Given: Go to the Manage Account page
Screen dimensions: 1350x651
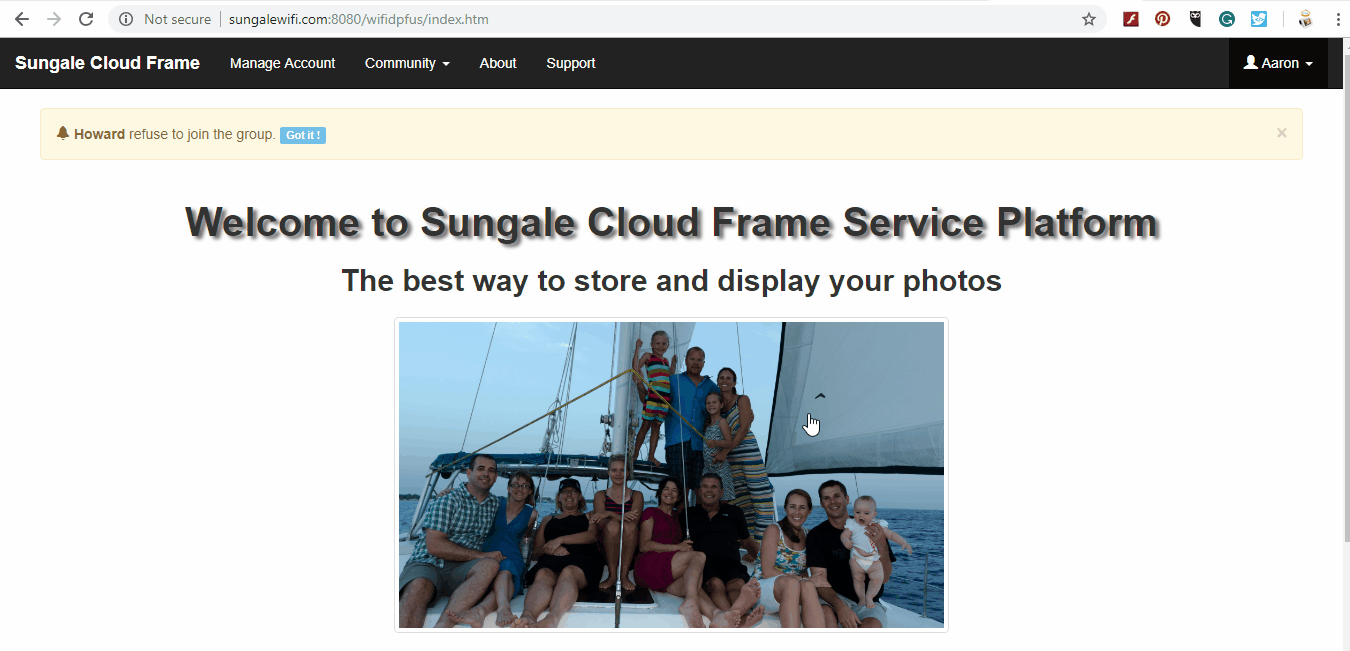Looking at the screenshot, I should click(x=282, y=63).
